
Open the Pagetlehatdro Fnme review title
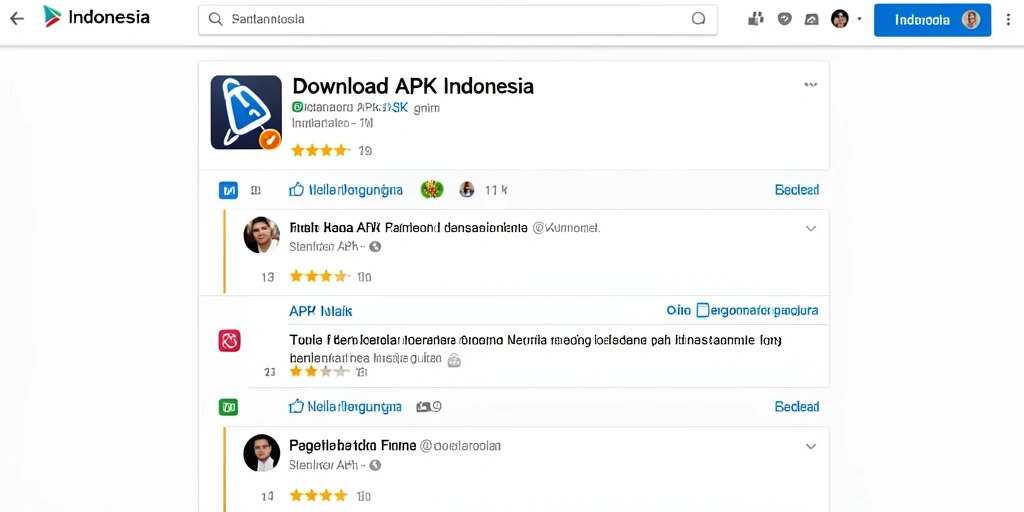coord(353,446)
